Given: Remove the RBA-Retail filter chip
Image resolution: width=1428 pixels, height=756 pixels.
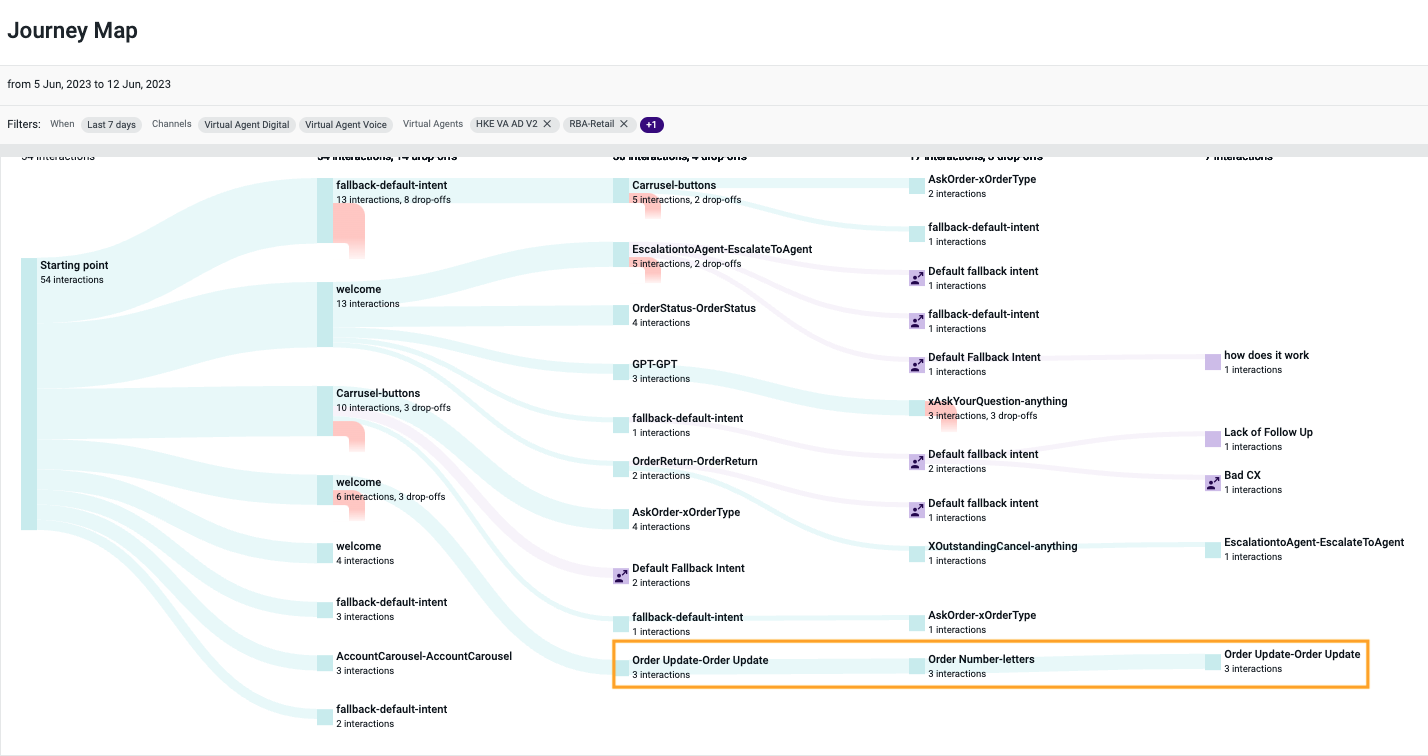Looking at the screenshot, I should [624, 124].
